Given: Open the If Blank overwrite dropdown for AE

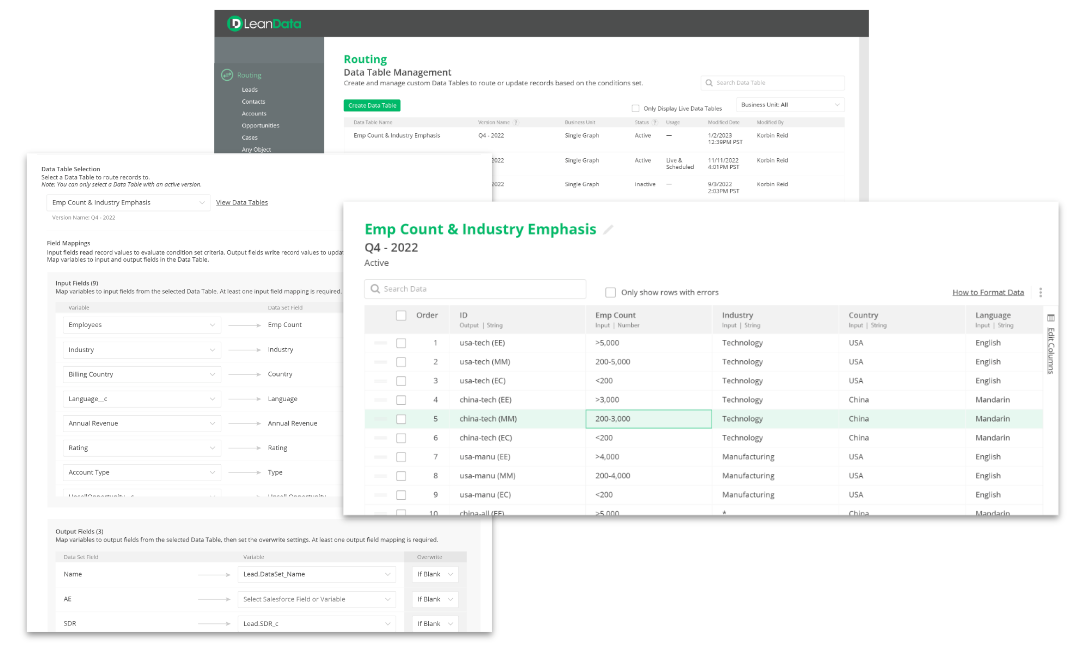Looking at the screenshot, I should 435,599.
